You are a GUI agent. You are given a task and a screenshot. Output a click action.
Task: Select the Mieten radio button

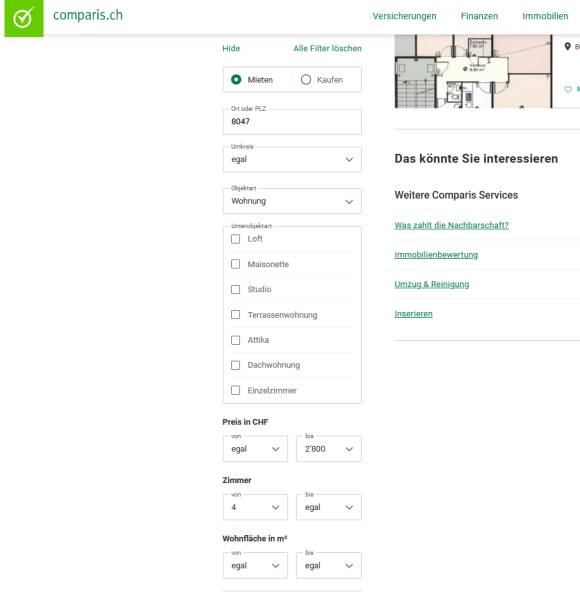236,80
